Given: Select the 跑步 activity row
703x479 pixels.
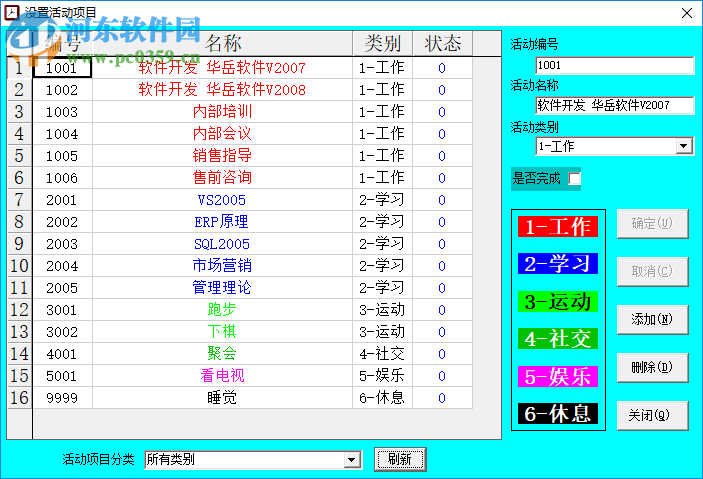Looking at the screenshot, I should [x=222, y=309].
